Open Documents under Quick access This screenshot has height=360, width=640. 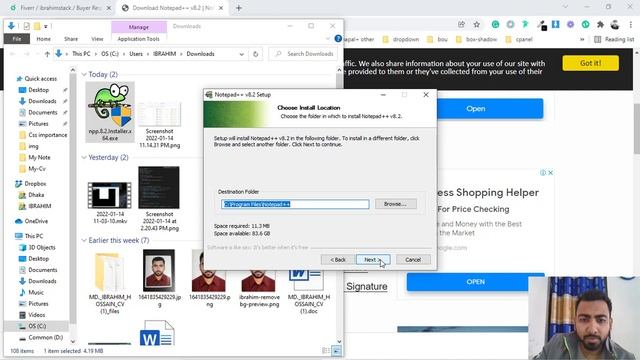tap(42, 112)
